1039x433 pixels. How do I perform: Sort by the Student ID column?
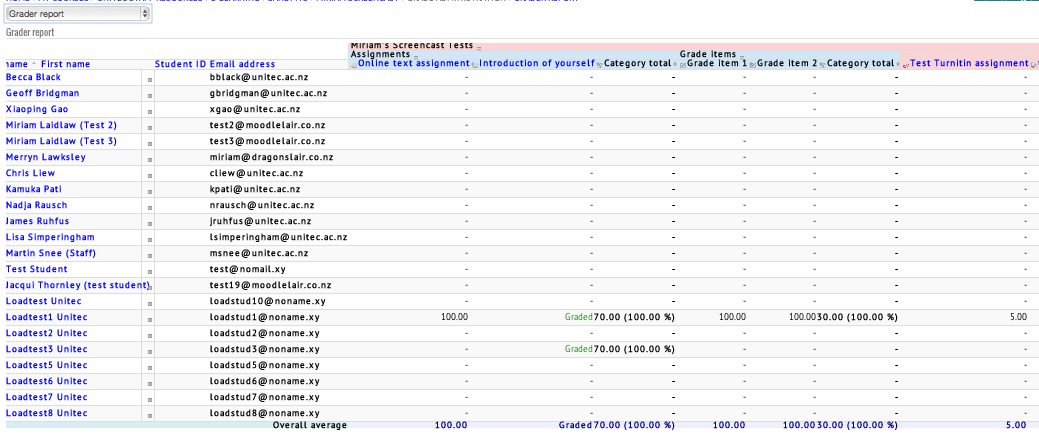point(180,64)
